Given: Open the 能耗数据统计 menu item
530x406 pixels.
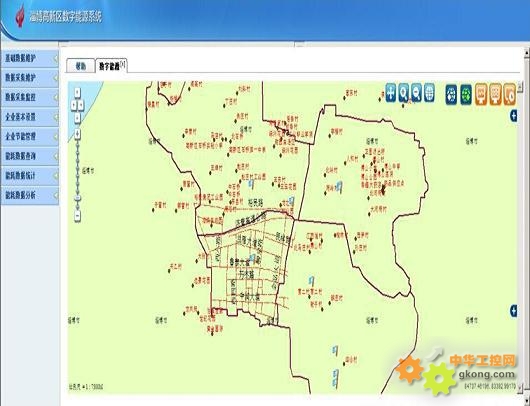Looking at the screenshot, I should [30, 176].
